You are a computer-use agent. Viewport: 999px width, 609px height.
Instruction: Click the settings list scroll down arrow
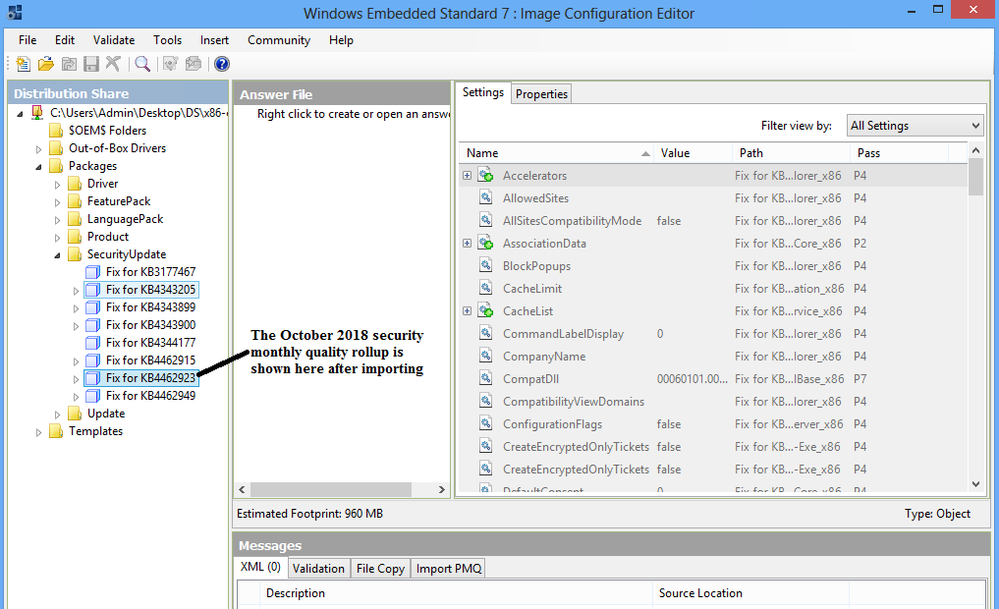coord(975,484)
